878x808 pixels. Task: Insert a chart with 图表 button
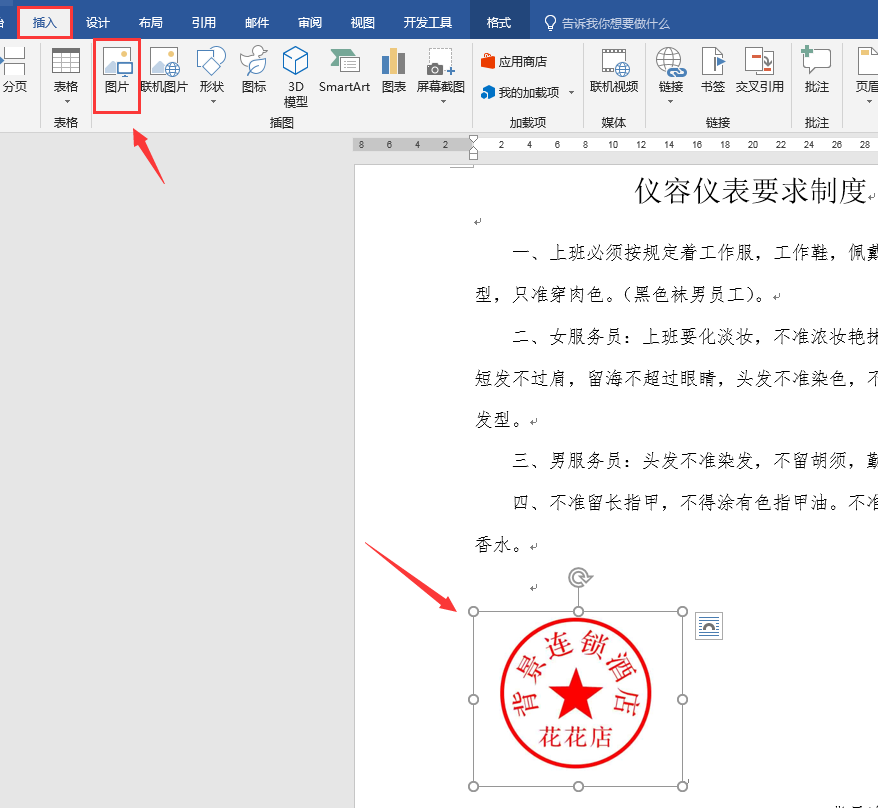[x=394, y=71]
